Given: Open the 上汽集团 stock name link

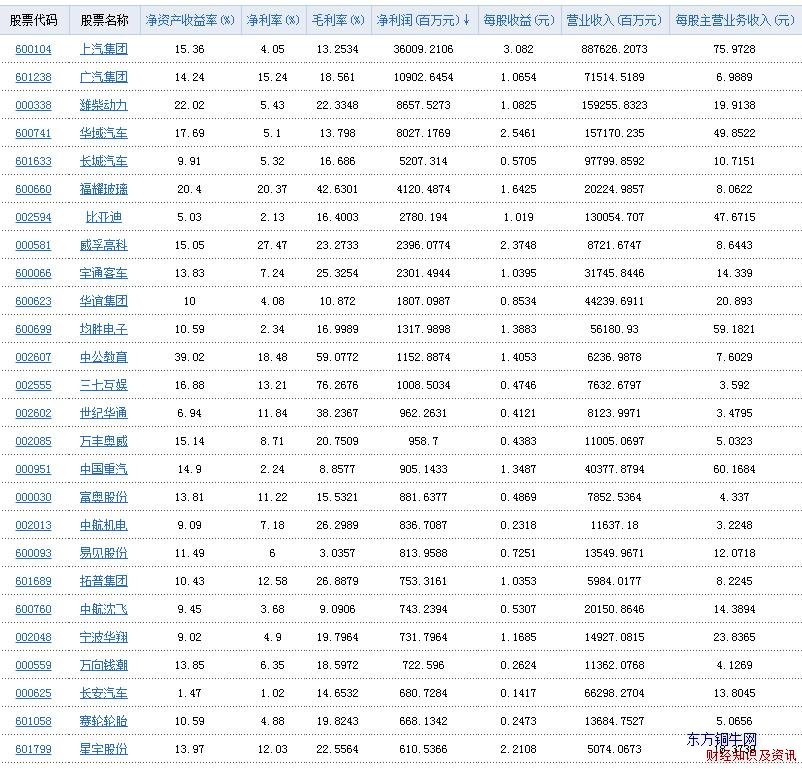Looking at the screenshot, I should [x=104, y=49].
